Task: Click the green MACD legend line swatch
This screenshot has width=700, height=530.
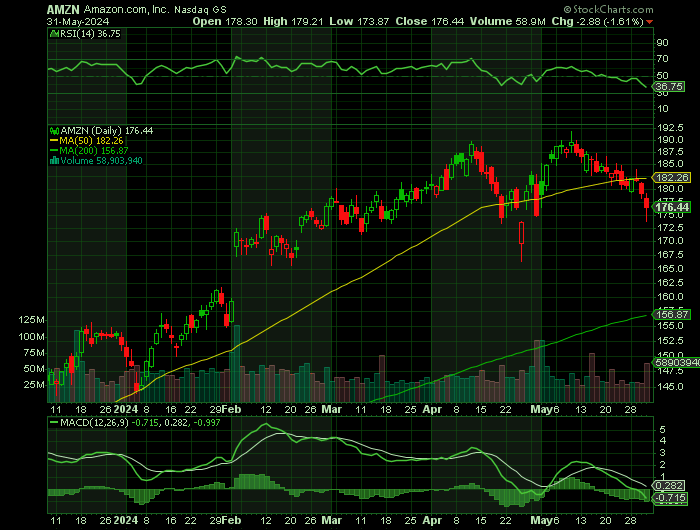Action: point(54,422)
